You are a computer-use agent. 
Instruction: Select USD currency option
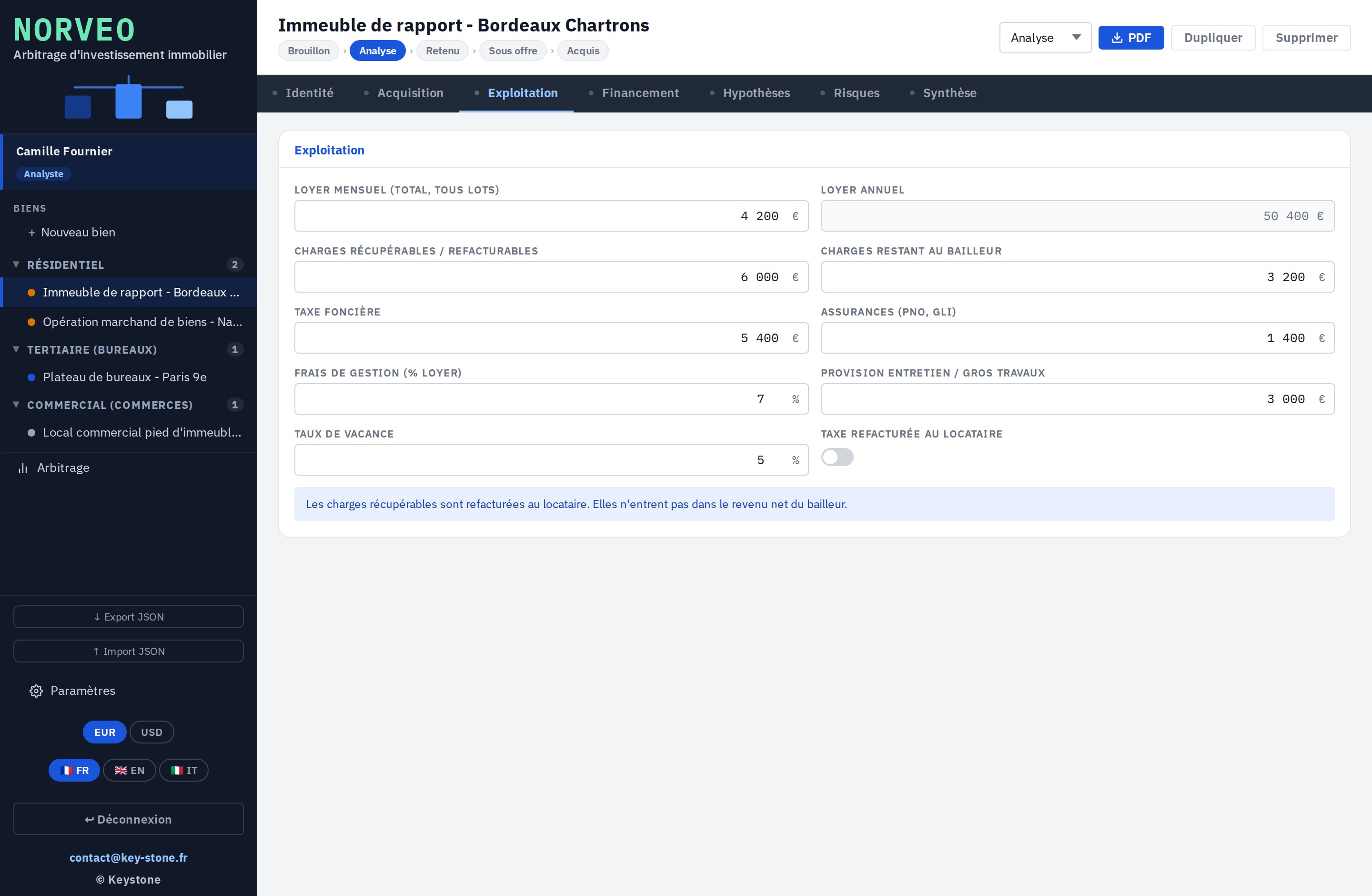(x=151, y=732)
